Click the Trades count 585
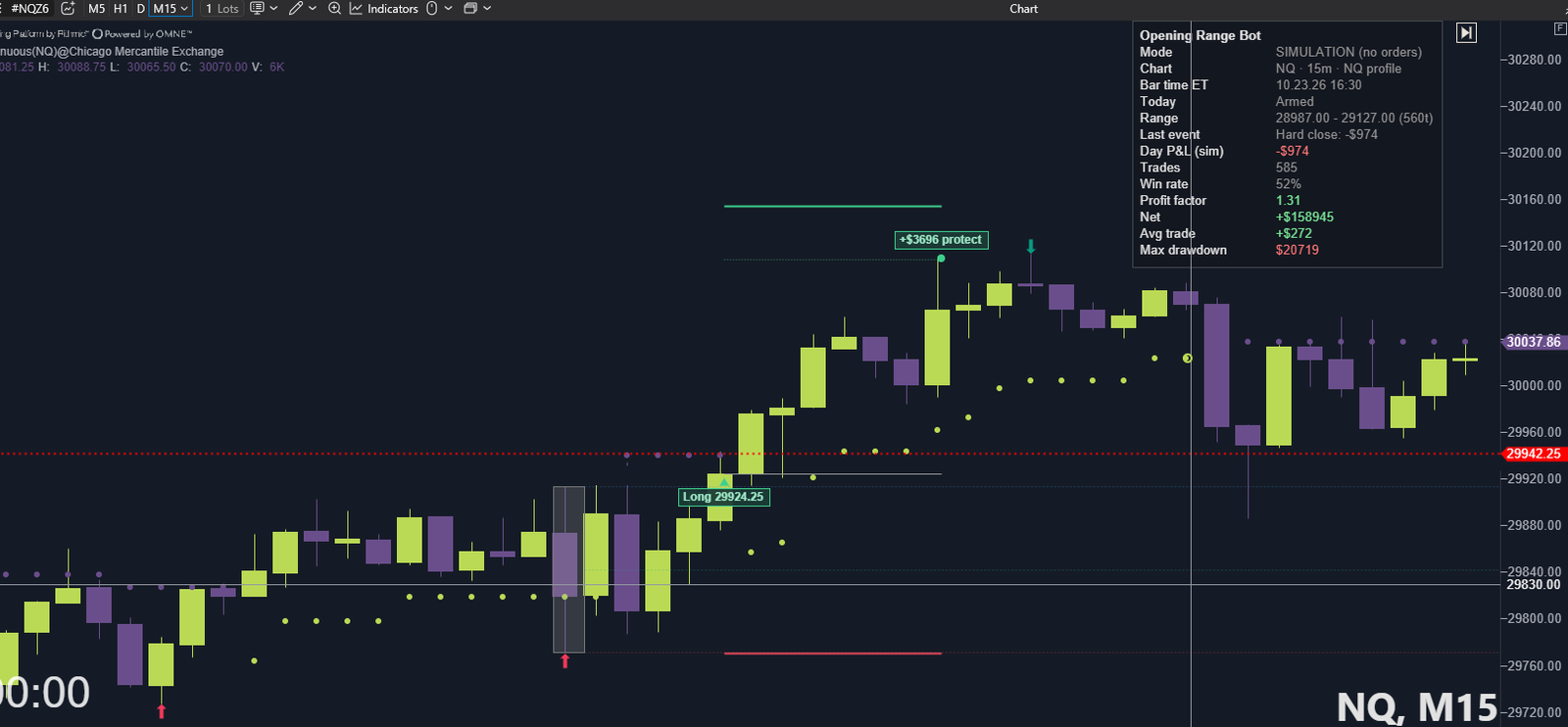1568x727 pixels. click(x=1286, y=168)
